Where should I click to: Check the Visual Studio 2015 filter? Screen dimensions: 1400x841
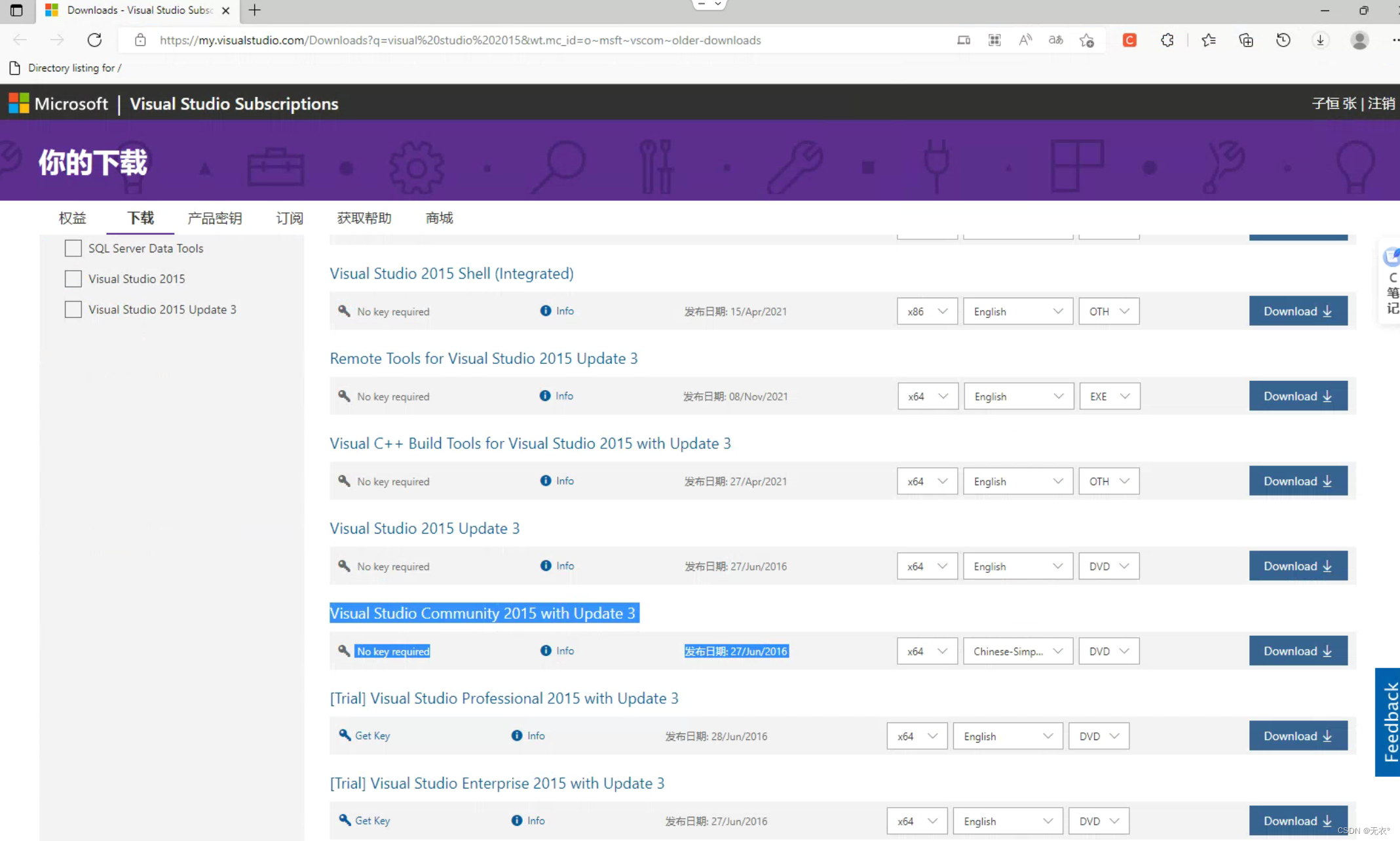pyautogui.click(x=73, y=279)
